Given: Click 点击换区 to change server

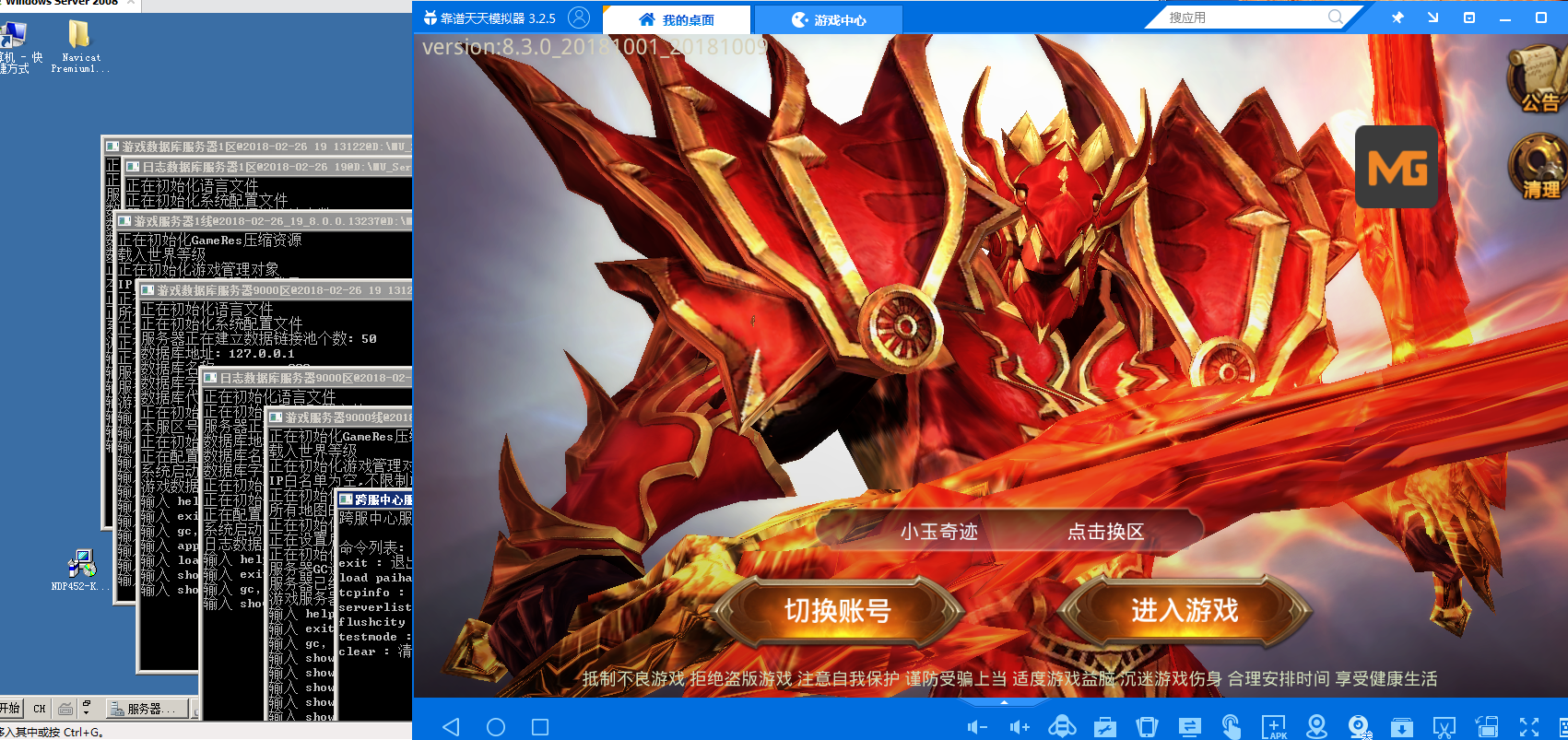Looking at the screenshot, I should (x=1105, y=532).
